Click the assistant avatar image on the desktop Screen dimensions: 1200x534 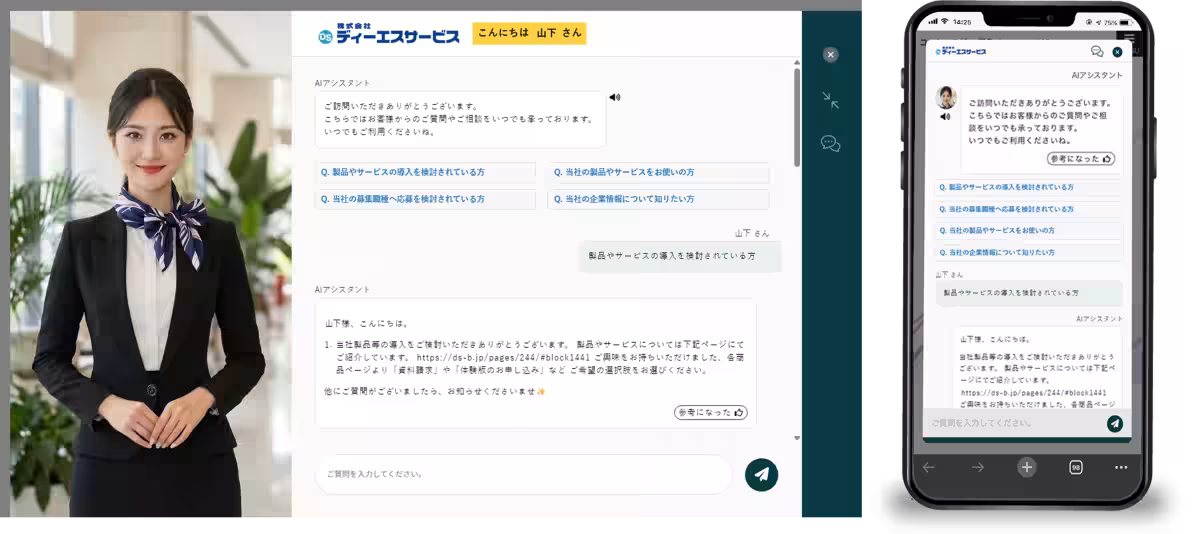point(151,264)
